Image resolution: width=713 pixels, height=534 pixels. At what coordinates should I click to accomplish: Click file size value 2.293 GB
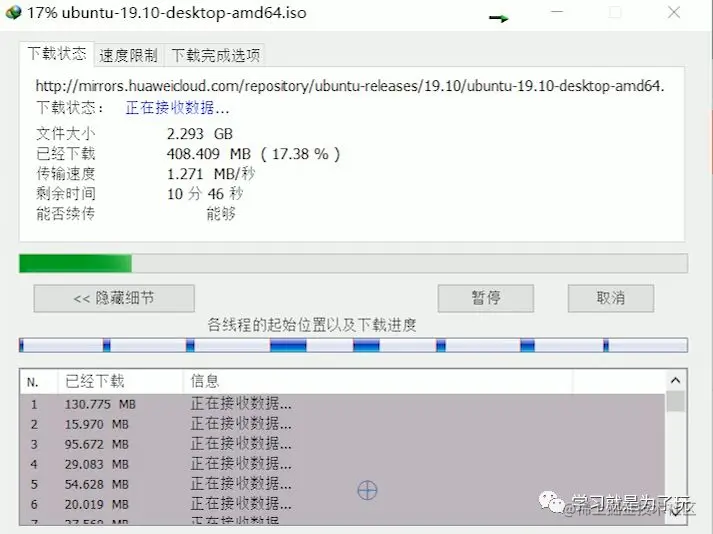[200, 134]
